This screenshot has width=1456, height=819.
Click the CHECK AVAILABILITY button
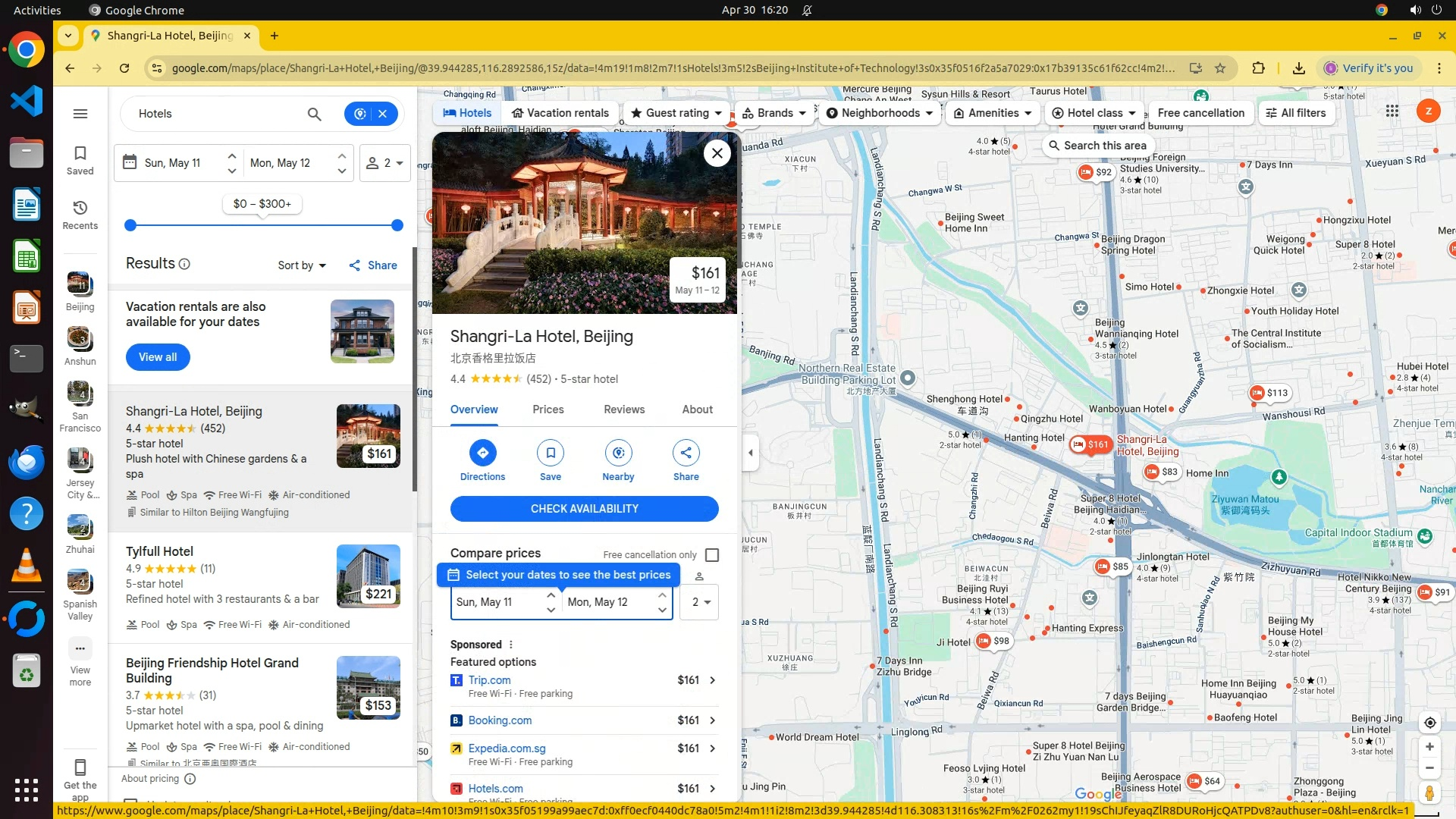pos(584,509)
